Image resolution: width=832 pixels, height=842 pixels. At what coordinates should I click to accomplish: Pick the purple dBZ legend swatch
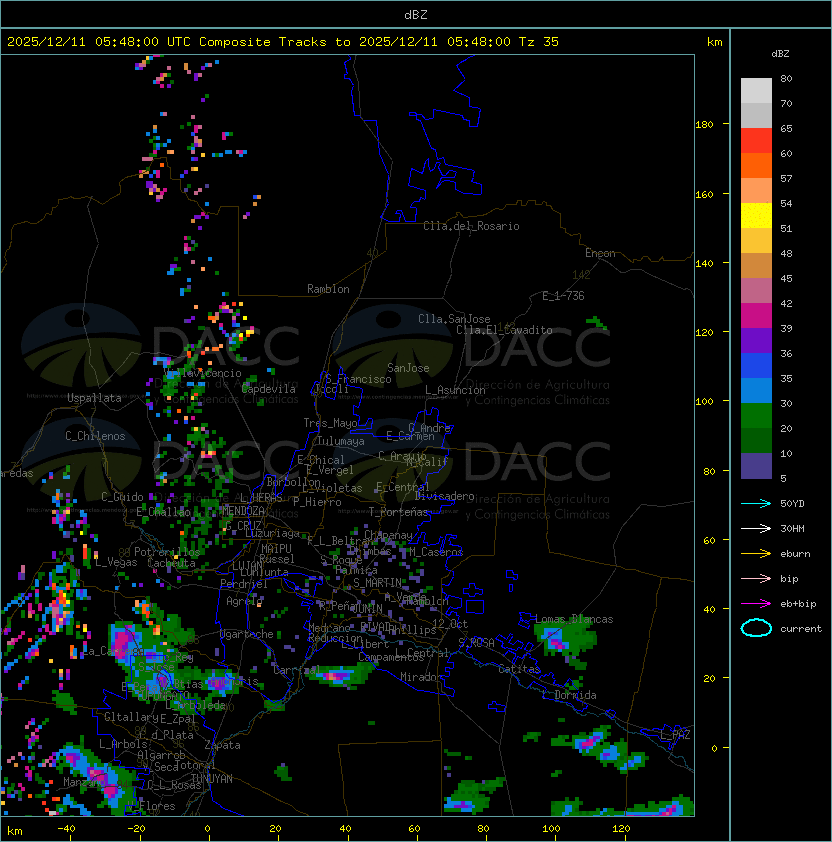point(756,340)
